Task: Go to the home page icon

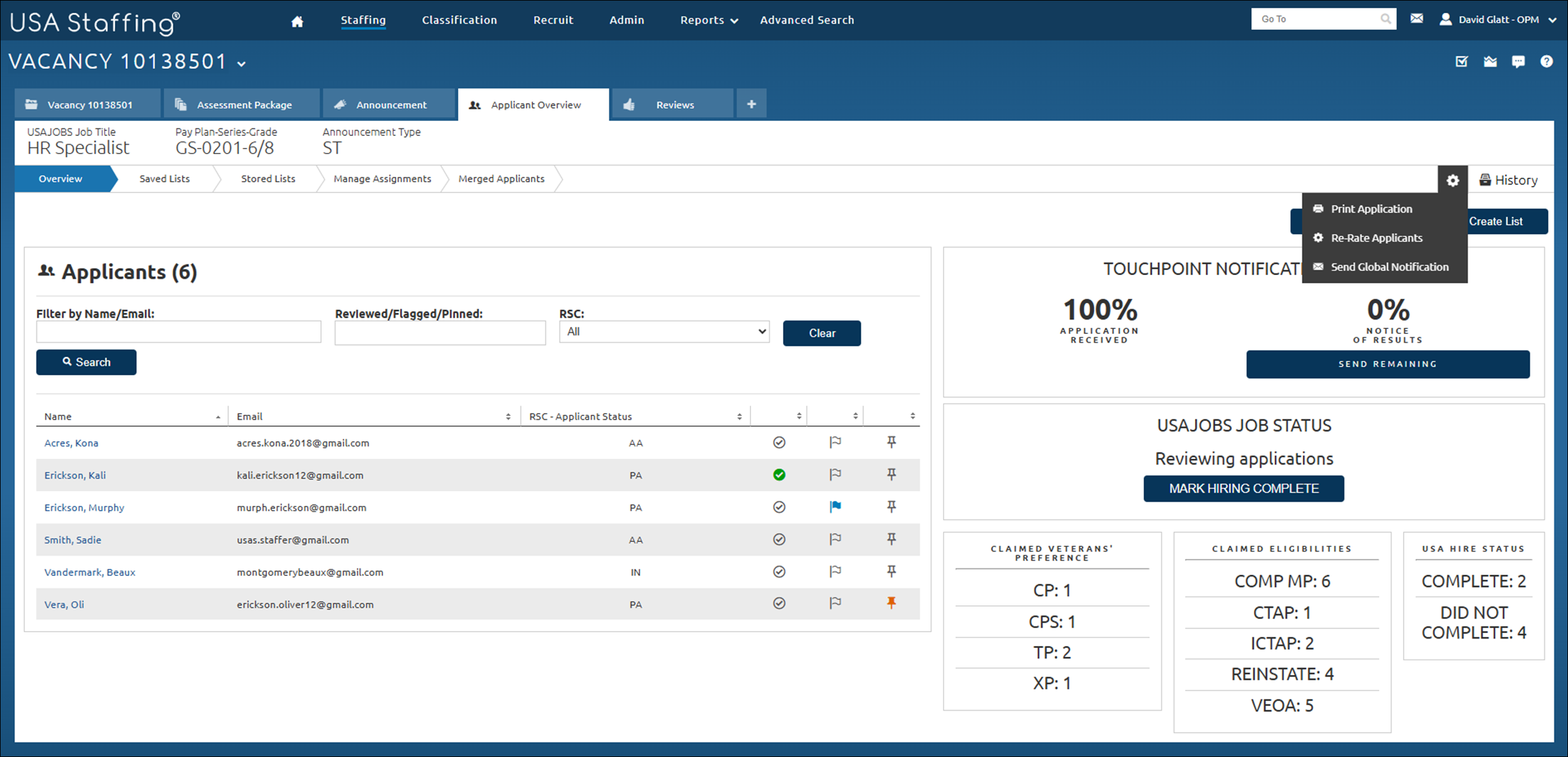Action: 297,21
